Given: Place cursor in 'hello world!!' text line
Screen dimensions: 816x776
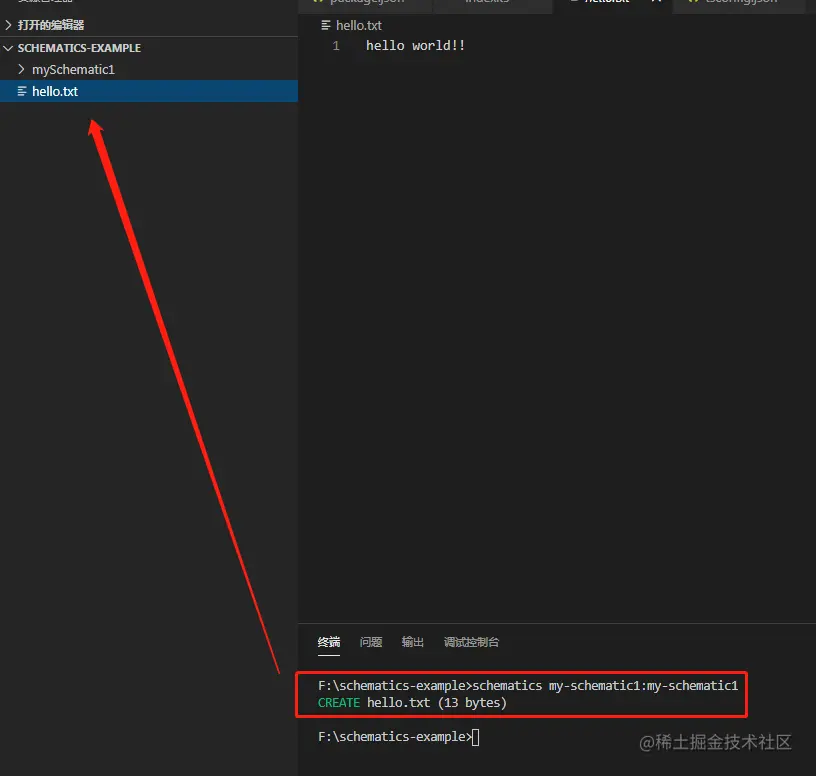Looking at the screenshot, I should (x=415, y=46).
